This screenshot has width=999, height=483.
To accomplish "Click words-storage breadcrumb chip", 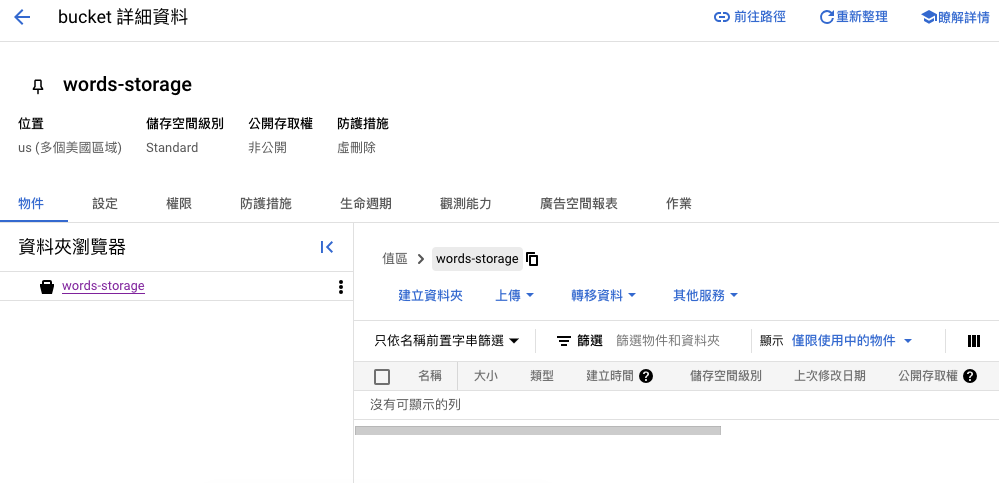I will (477, 259).
